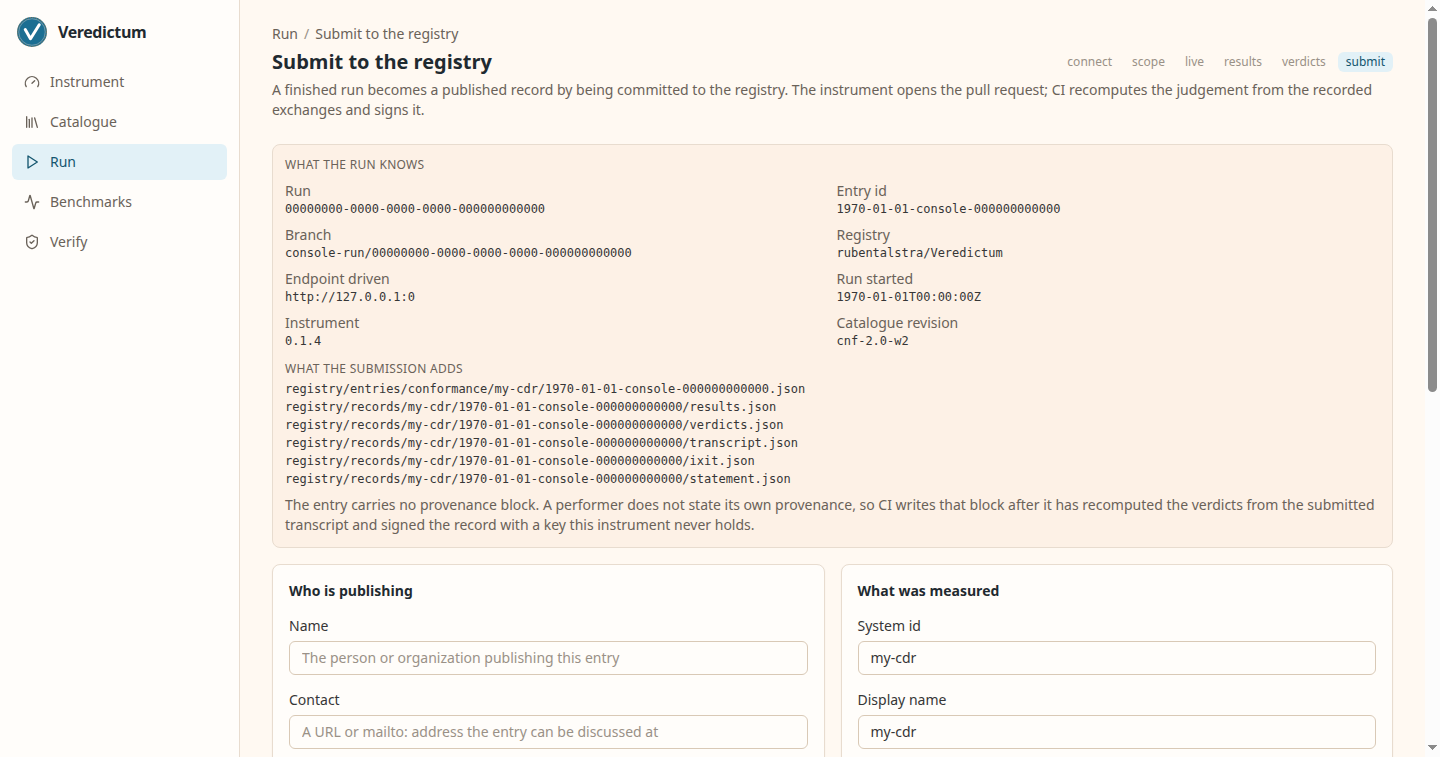1440x757 pixels.
Task: Click the Who is publishing heading
Action: click(x=351, y=591)
